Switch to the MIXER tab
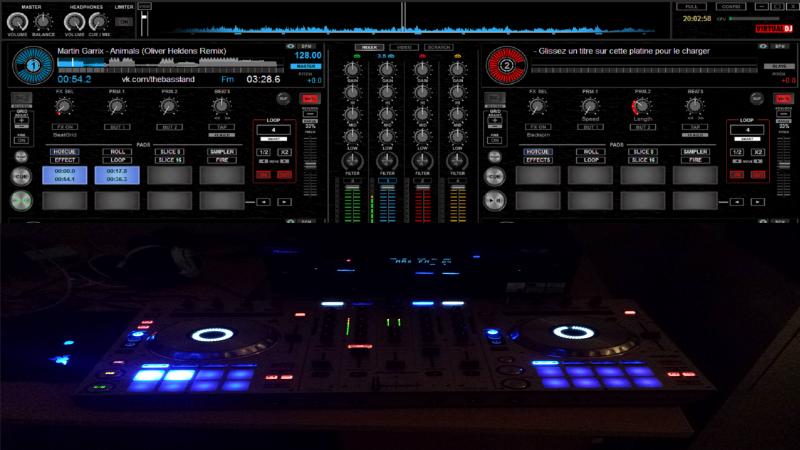Screen dimensions: 800x450 click(x=369, y=47)
